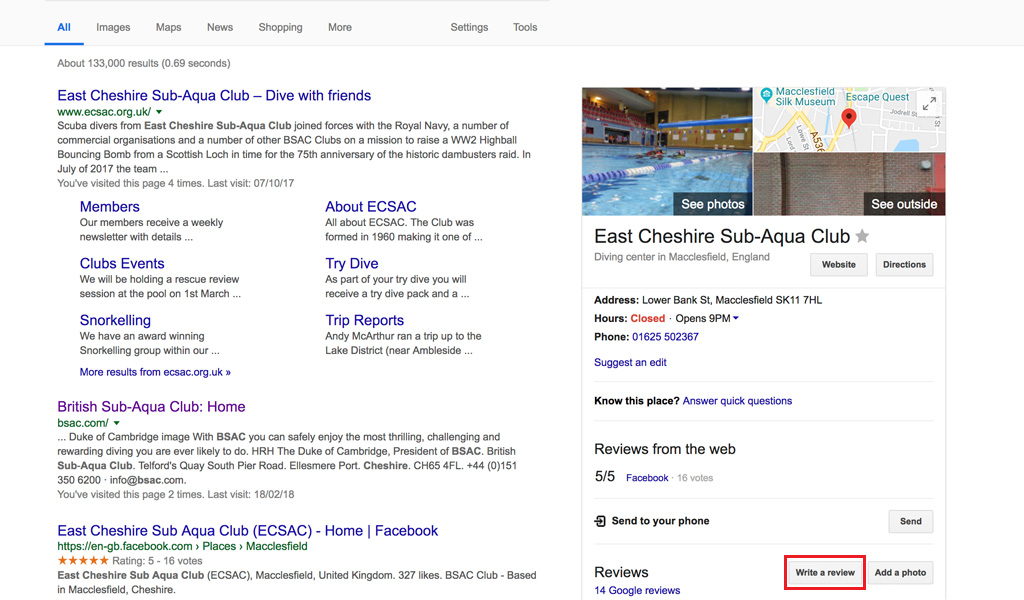
Task: Open the ecsac.org.uk URL dropdown arrow
Action: 159,112
